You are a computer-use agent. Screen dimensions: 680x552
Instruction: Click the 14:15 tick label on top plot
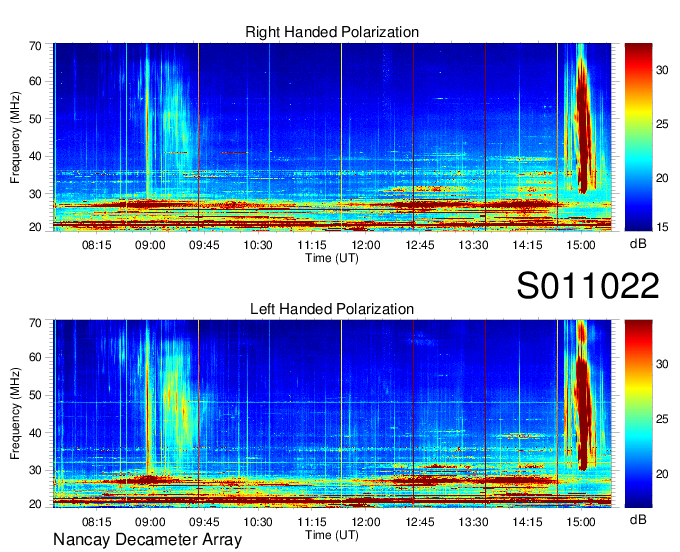pyautogui.click(x=527, y=245)
